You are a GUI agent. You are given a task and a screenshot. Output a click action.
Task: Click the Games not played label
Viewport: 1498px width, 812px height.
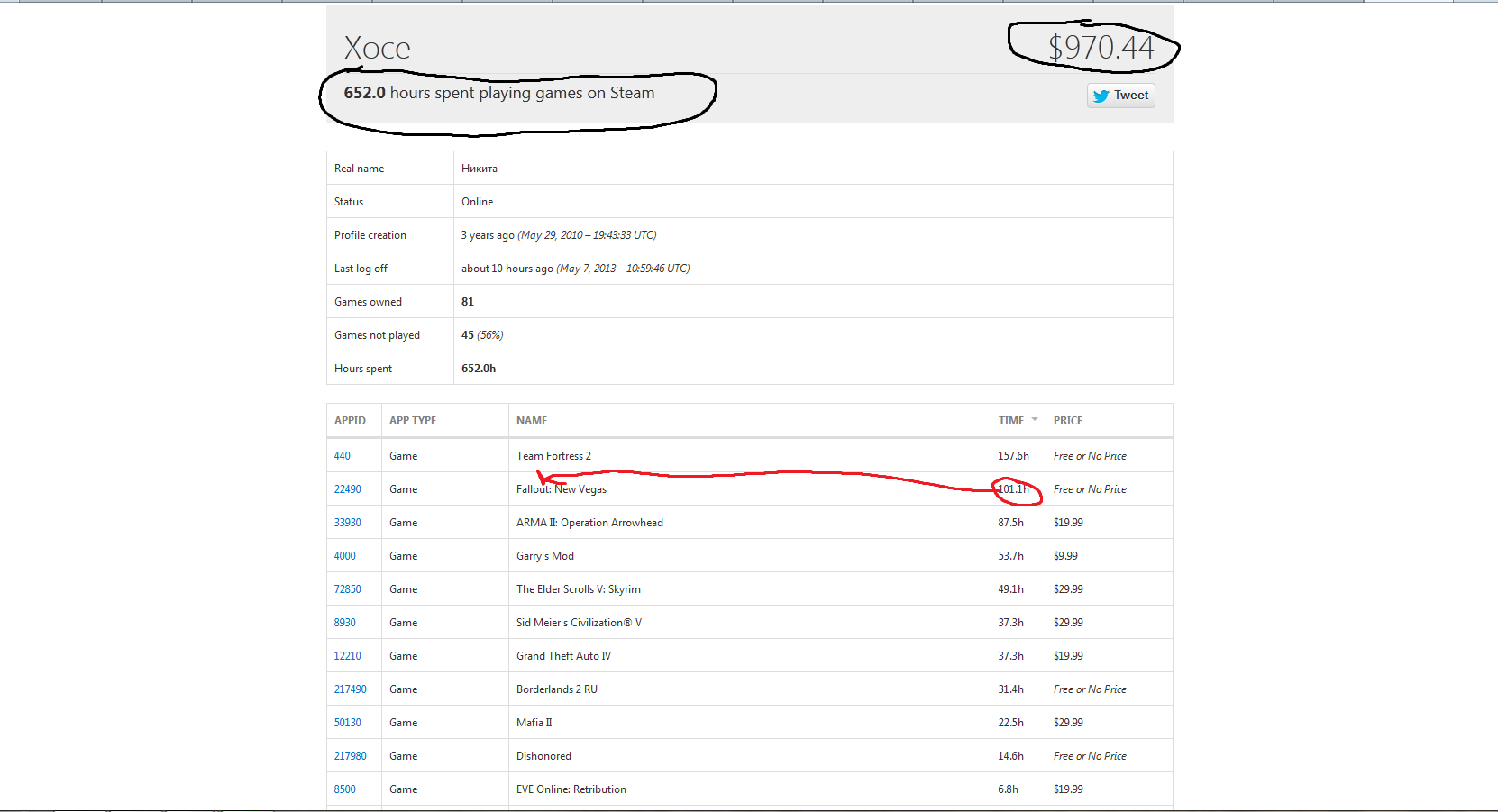[x=377, y=335]
